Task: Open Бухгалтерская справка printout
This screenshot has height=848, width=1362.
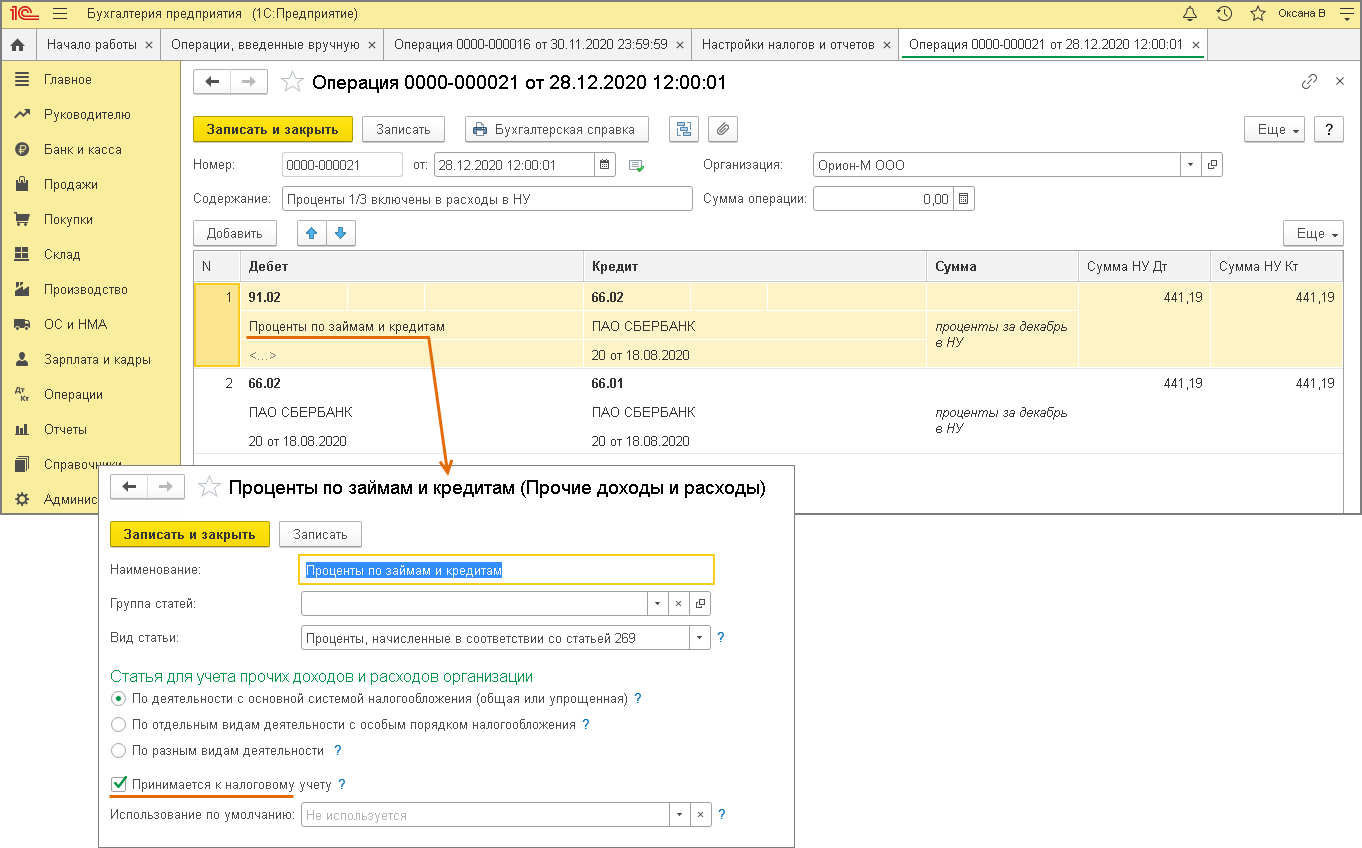Action: [x=557, y=129]
